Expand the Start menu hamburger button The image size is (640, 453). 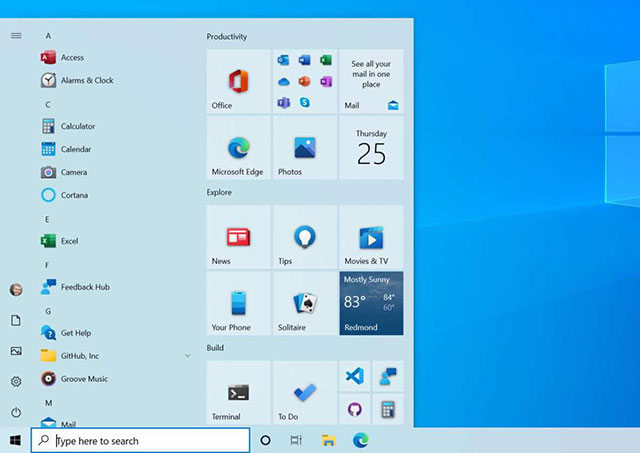(16, 36)
